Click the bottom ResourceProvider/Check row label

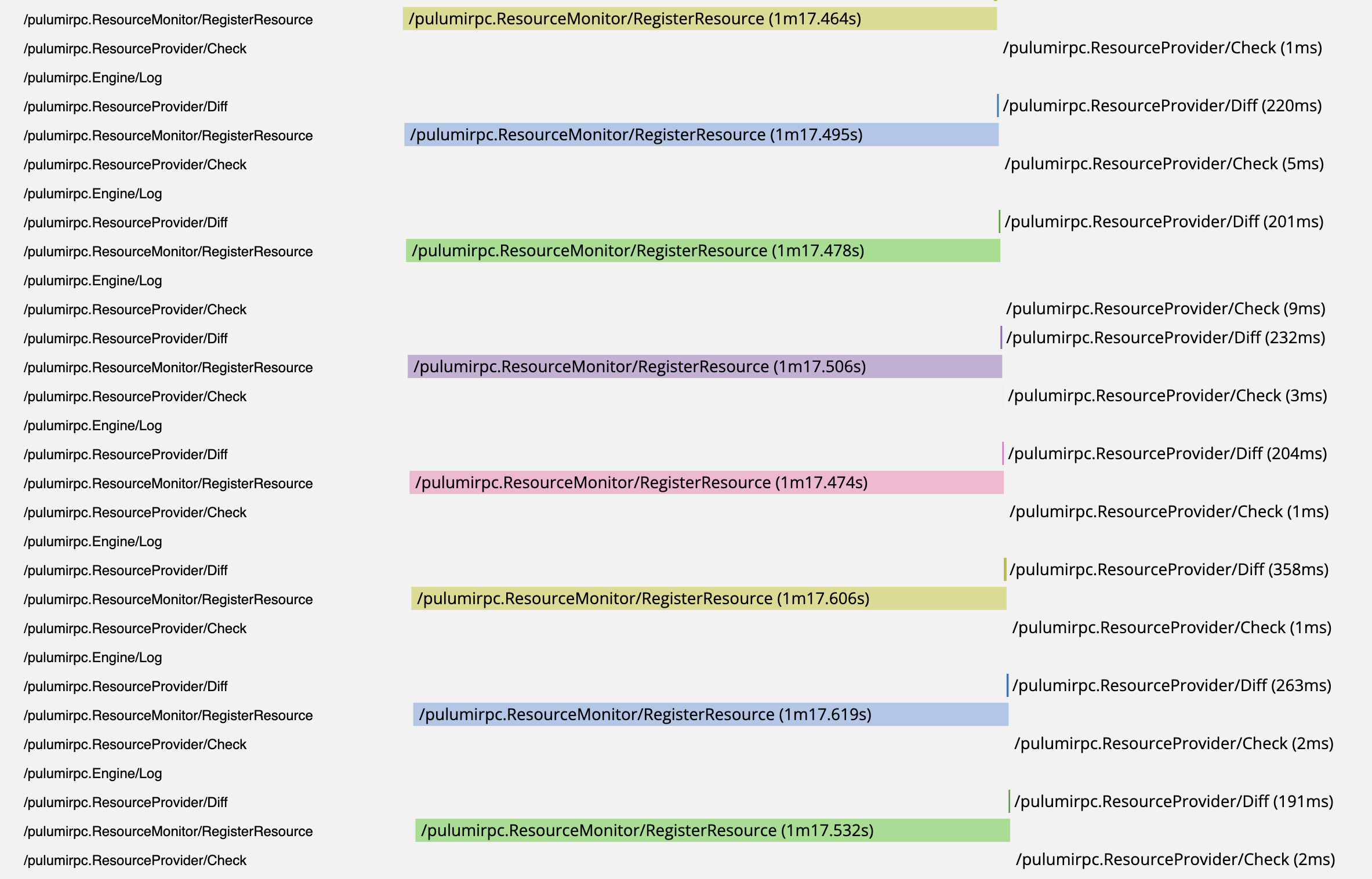135,860
